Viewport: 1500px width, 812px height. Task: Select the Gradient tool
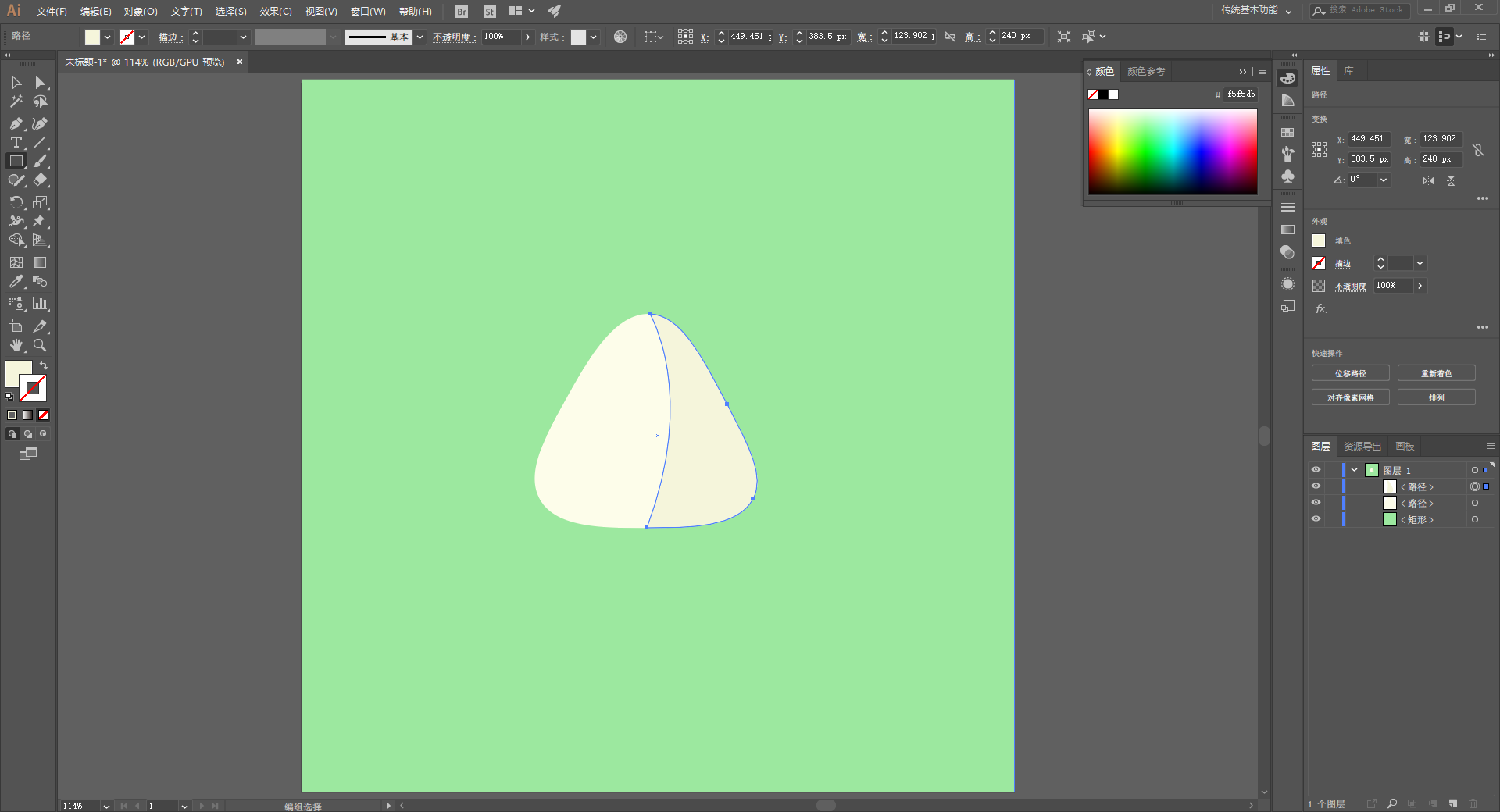point(40,262)
